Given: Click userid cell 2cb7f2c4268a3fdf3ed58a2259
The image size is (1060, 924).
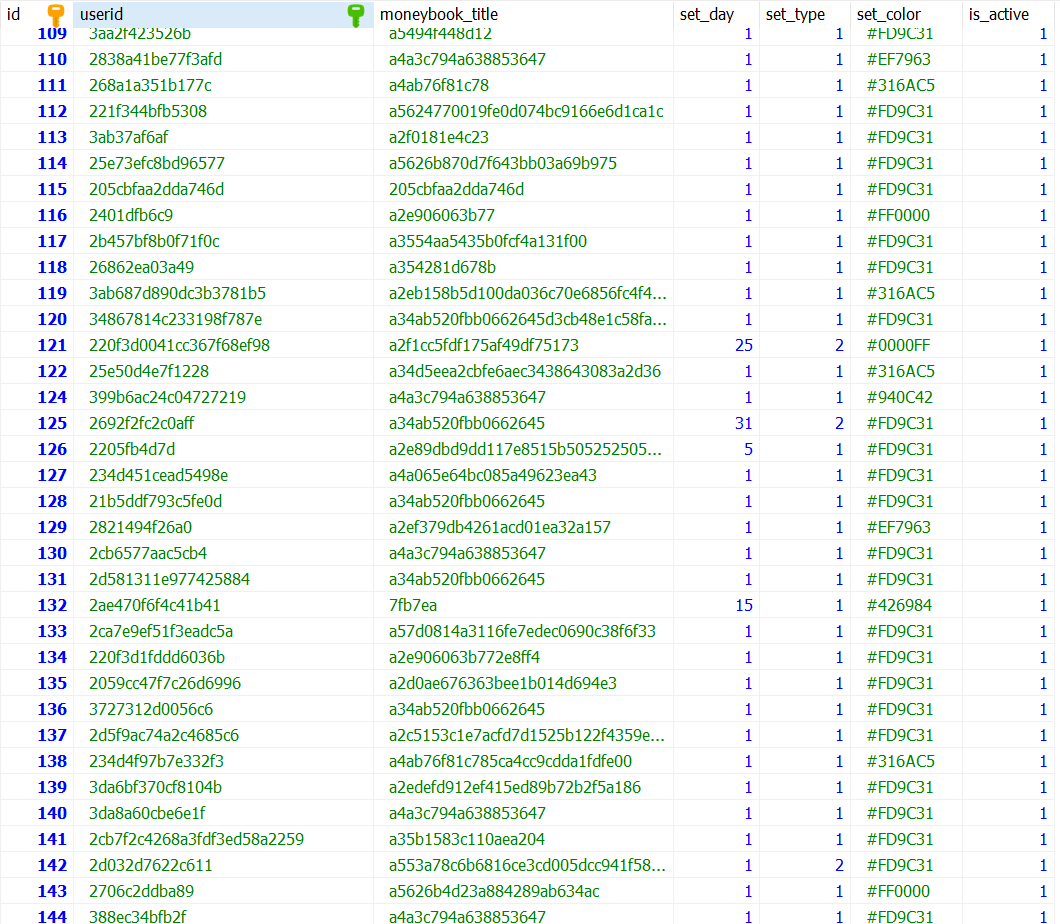Looking at the screenshot, I should click(x=196, y=839).
